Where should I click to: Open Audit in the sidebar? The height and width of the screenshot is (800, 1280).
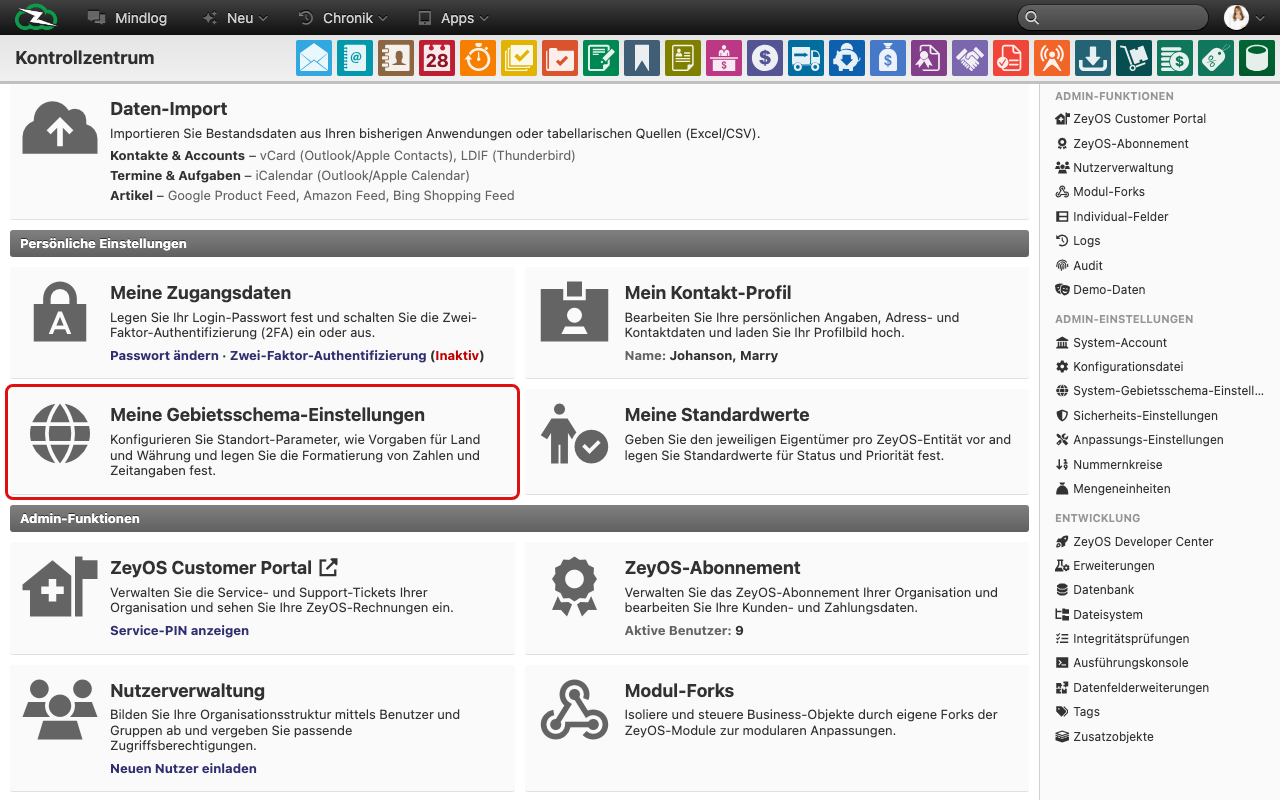tap(1079, 265)
